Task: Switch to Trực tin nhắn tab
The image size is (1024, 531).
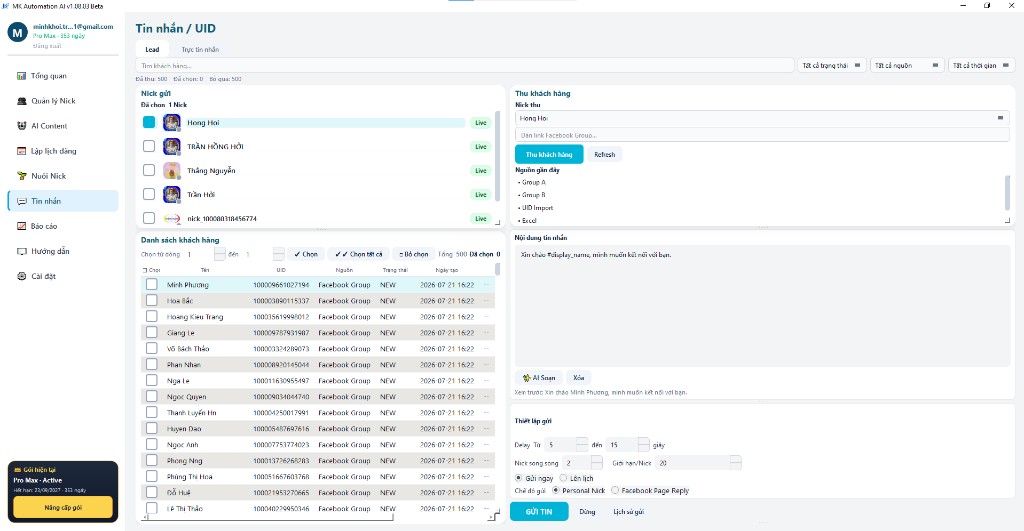Action: click(200, 50)
